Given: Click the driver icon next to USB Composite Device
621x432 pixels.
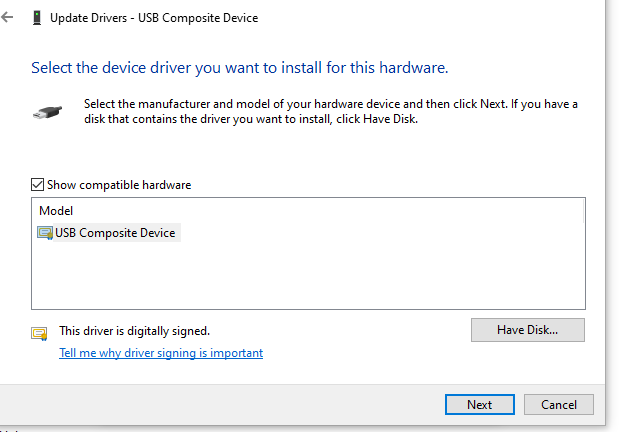Looking at the screenshot, I should click(45, 233).
